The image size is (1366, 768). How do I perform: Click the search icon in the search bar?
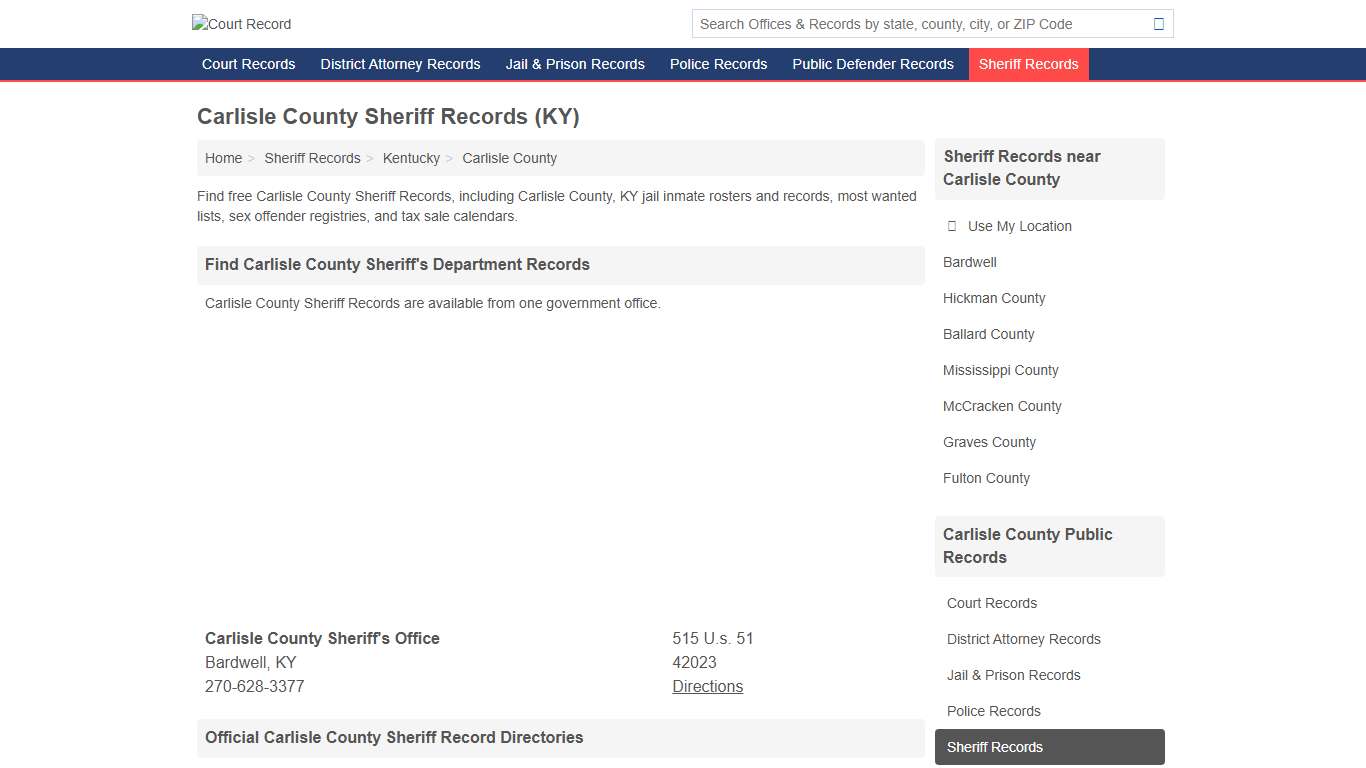point(1159,23)
